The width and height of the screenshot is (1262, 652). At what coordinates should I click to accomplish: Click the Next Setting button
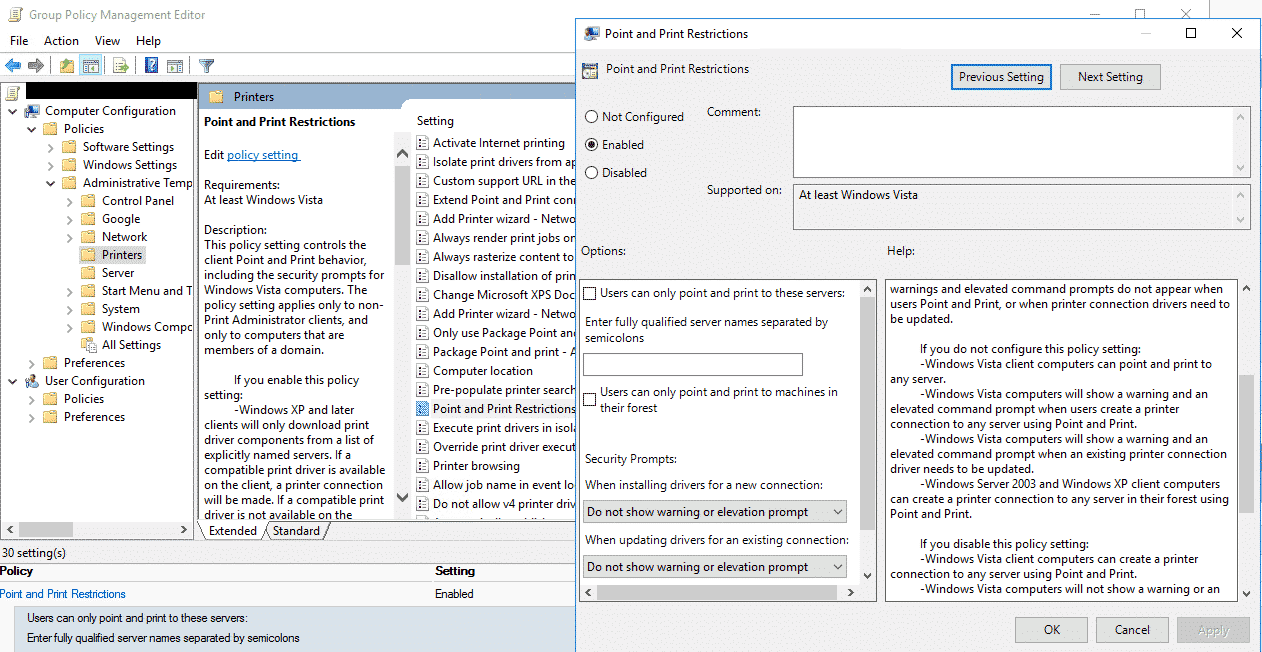coord(1110,77)
